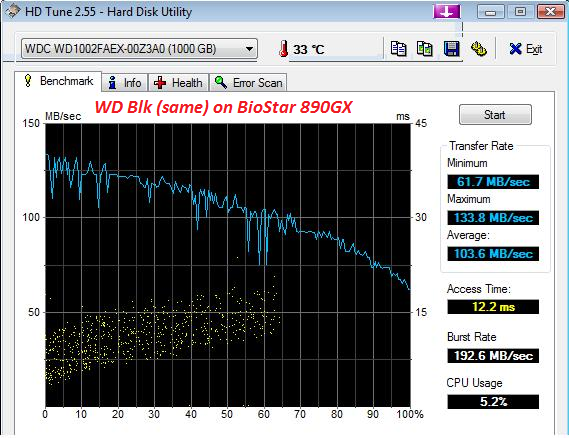Click the Minimum 61.7 MB/sec value field
The image size is (569, 438).
[493, 181]
